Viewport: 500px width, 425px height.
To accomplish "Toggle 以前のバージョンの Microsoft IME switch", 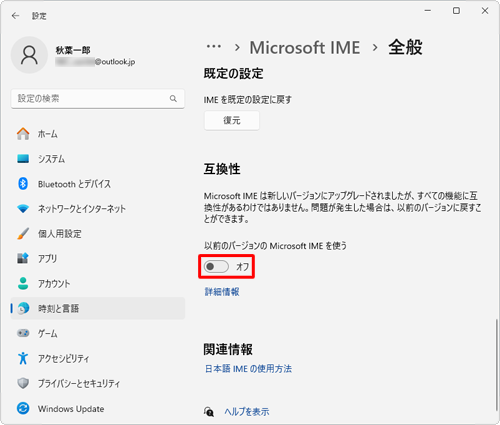I will point(216,266).
